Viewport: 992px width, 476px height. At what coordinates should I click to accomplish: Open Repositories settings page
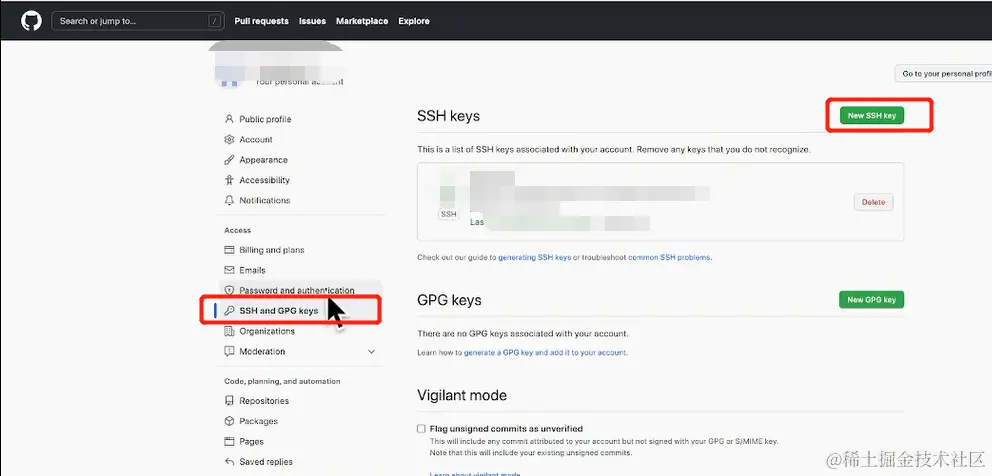pyautogui.click(x=264, y=401)
